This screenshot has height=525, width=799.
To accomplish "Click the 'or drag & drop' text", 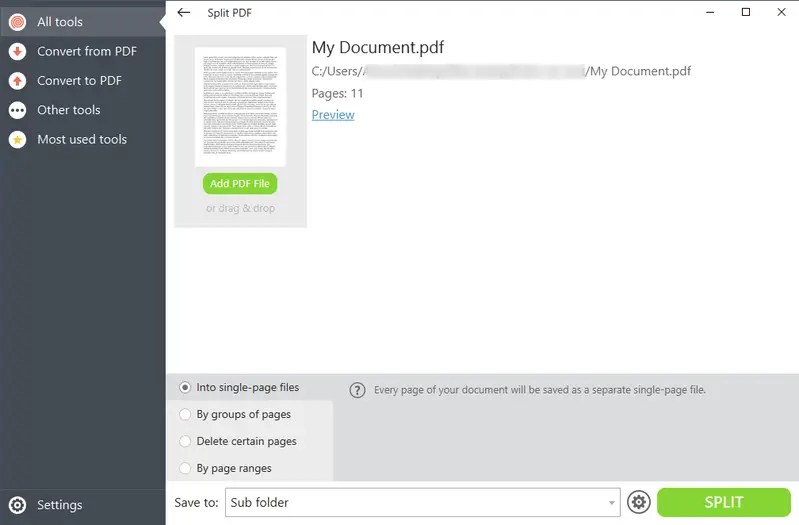I will click(240, 208).
